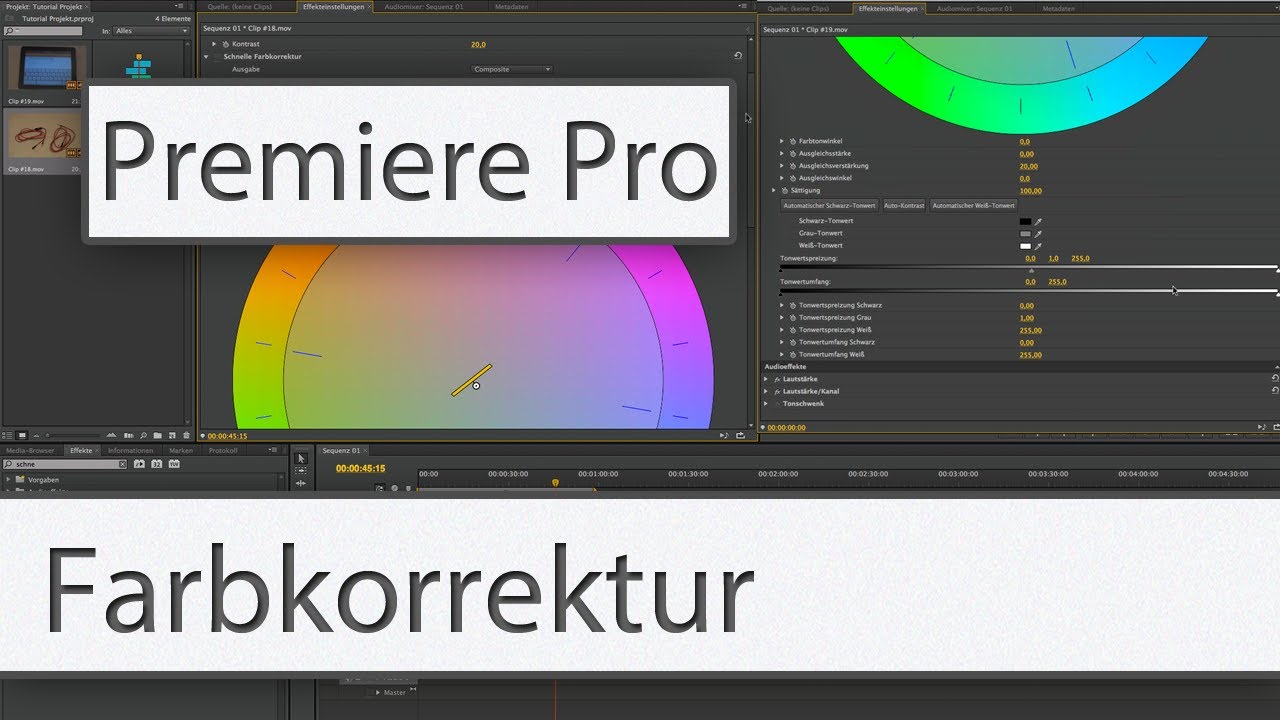Screen dimensions: 1280x720
Task: Switch to the Protokoll tab
Action: point(223,451)
